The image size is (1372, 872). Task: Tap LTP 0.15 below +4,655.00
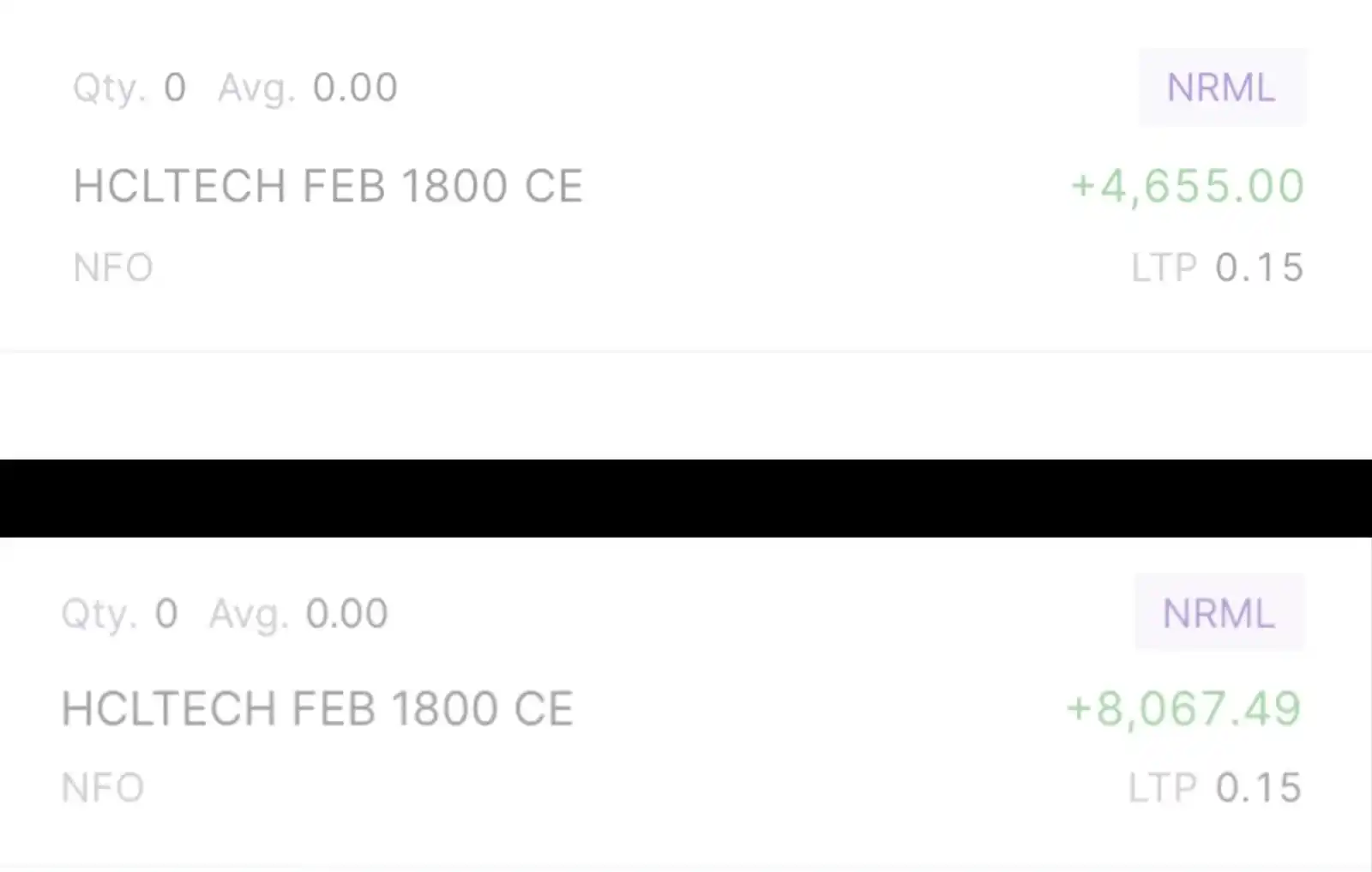click(1218, 268)
